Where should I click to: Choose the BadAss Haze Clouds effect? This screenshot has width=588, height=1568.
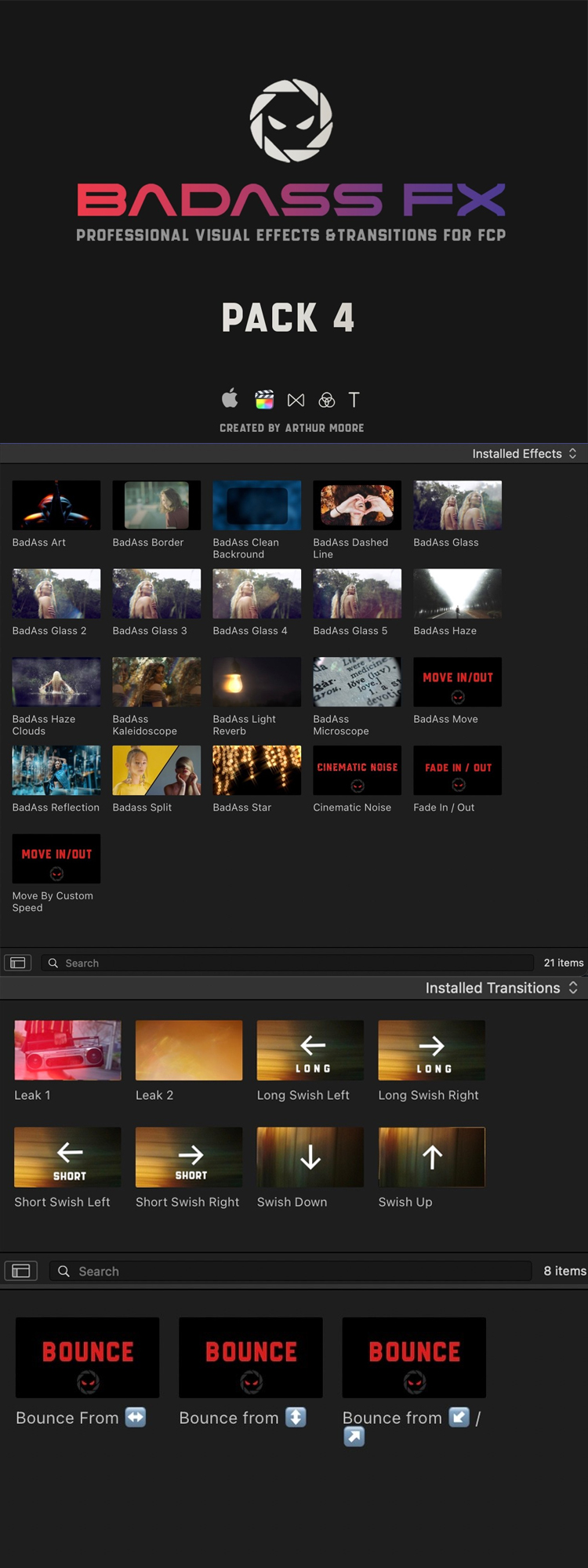[x=56, y=682]
